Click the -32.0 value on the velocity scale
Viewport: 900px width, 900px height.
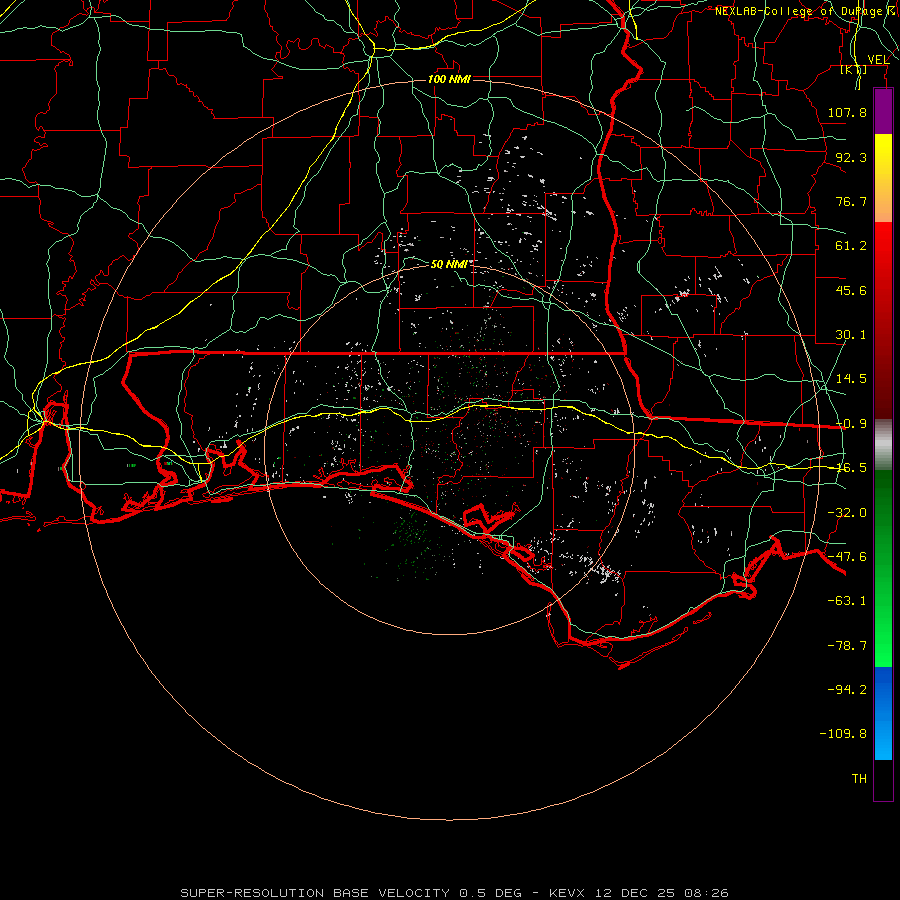pos(847,513)
